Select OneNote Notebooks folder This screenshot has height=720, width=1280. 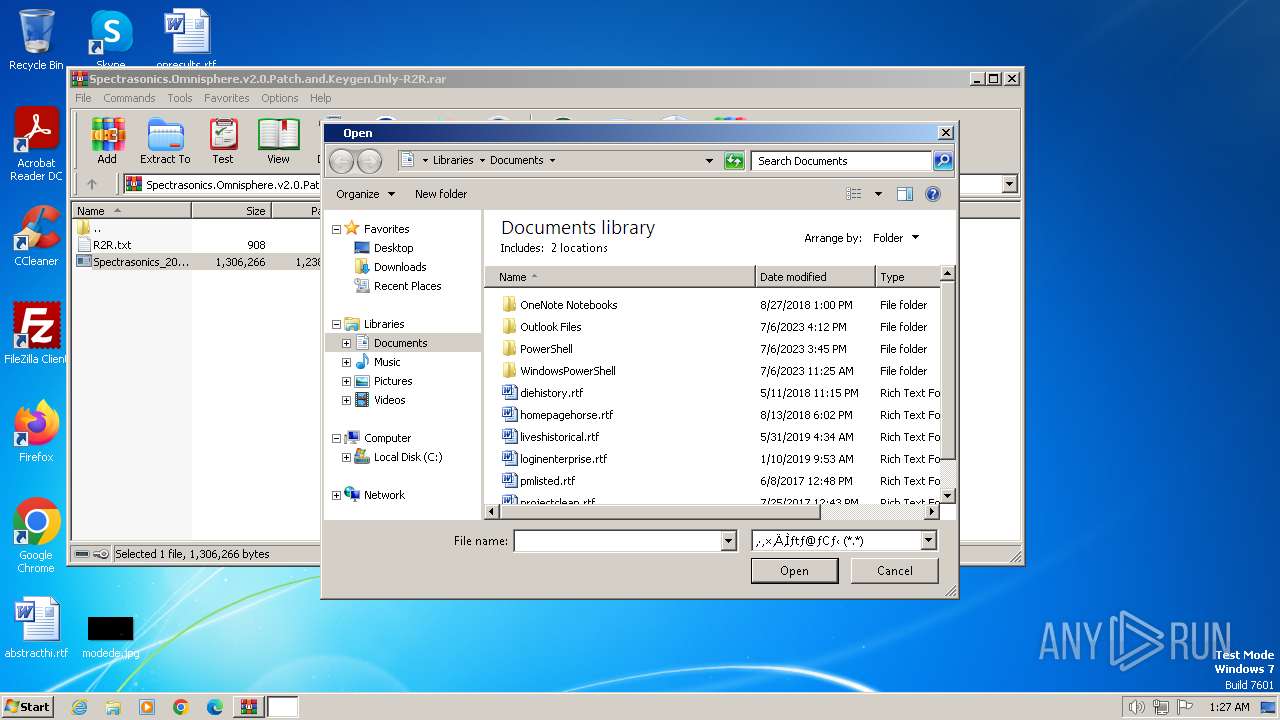click(568, 305)
